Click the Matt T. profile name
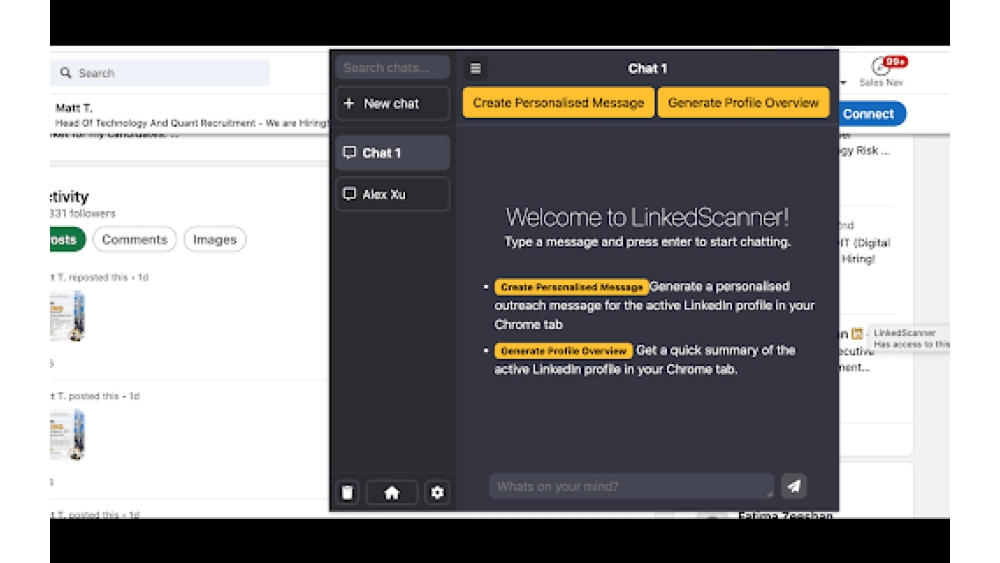1000x563 pixels. 73,108
